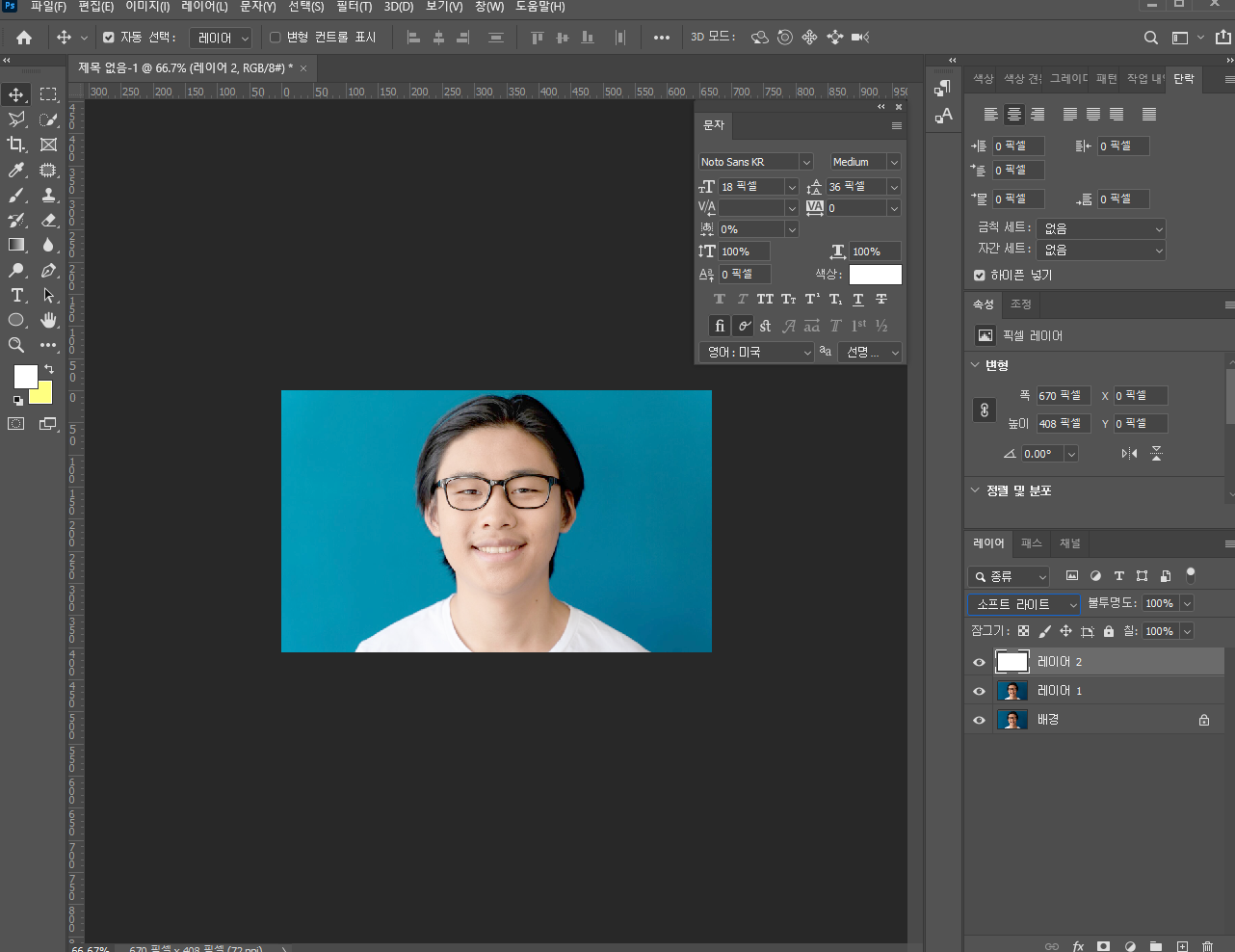Click the share icon top right
1235x952 pixels.
click(1223, 38)
